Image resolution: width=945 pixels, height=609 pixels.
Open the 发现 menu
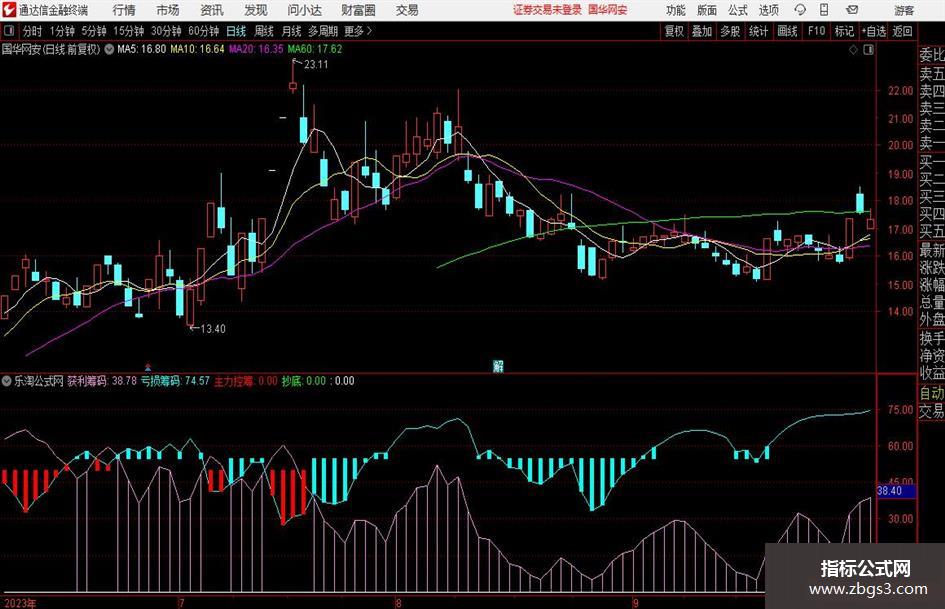[256, 10]
